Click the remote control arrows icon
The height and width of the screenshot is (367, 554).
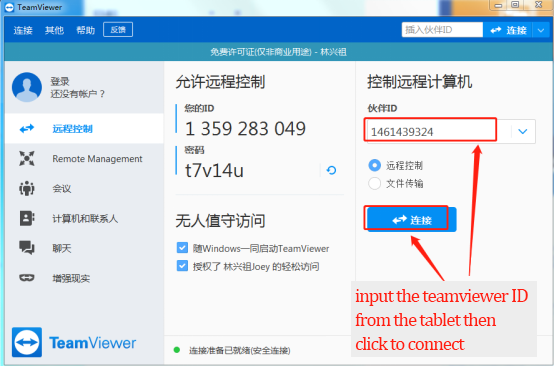pyautogui.click(x=27, y=129)
